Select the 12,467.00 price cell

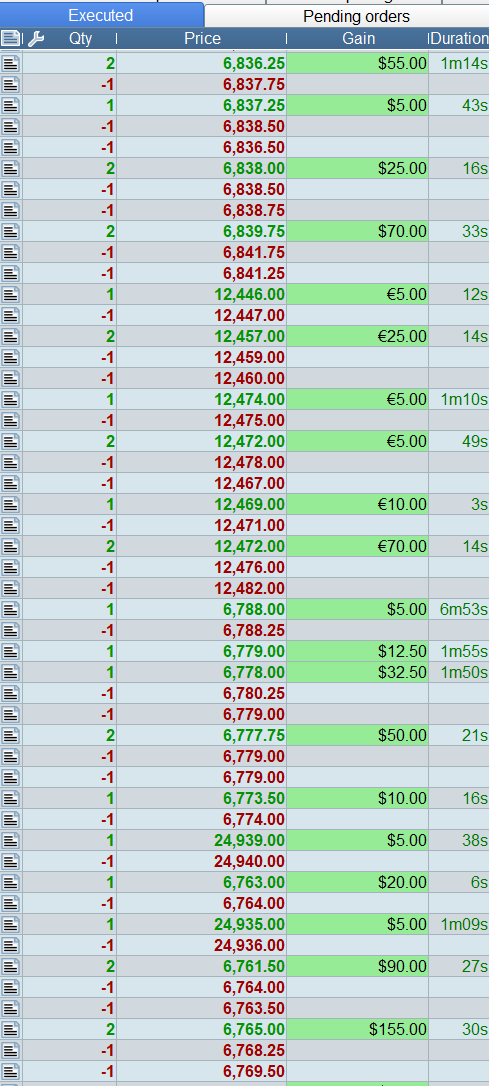pyautogui.click(x=202, y=483)
